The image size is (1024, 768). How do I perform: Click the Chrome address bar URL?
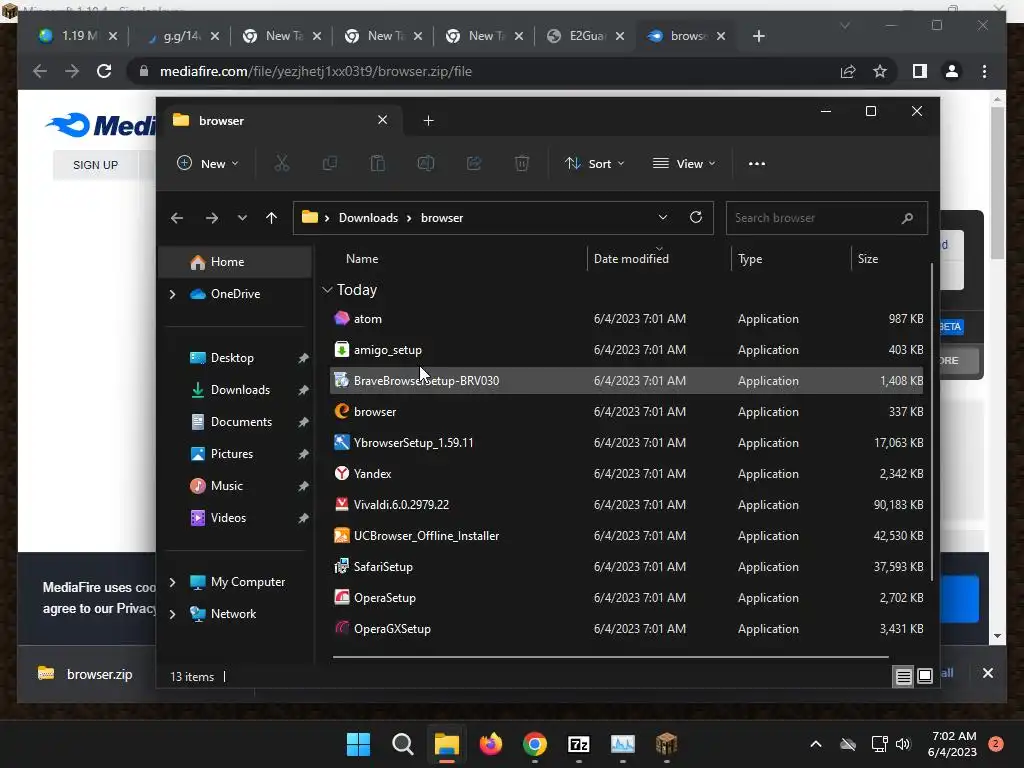click(x=316, y=71)
